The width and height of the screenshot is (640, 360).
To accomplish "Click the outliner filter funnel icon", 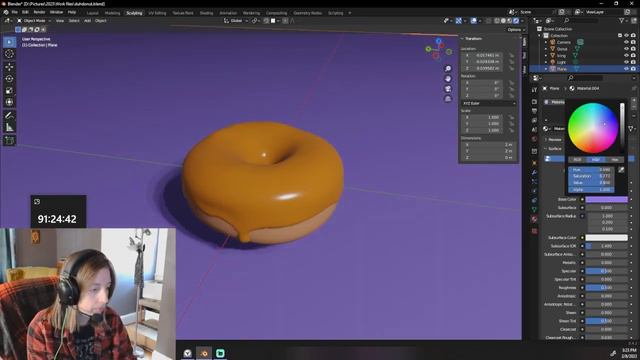I will pyautogui.click(x=622, y=20).
